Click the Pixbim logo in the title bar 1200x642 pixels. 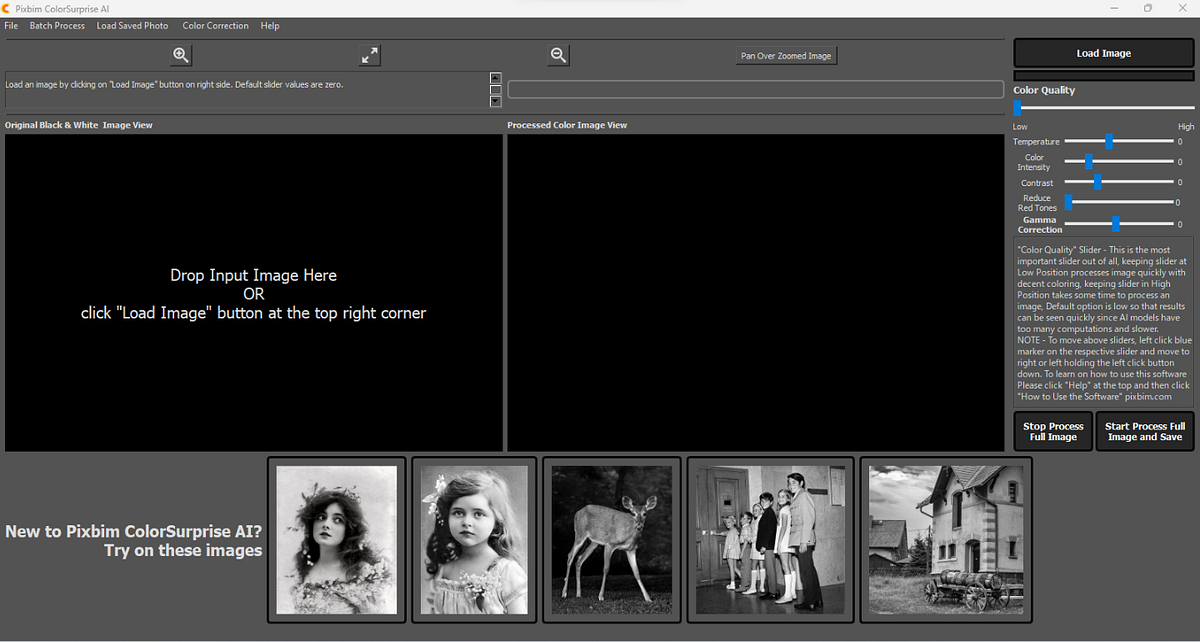[x=8, y=8]
